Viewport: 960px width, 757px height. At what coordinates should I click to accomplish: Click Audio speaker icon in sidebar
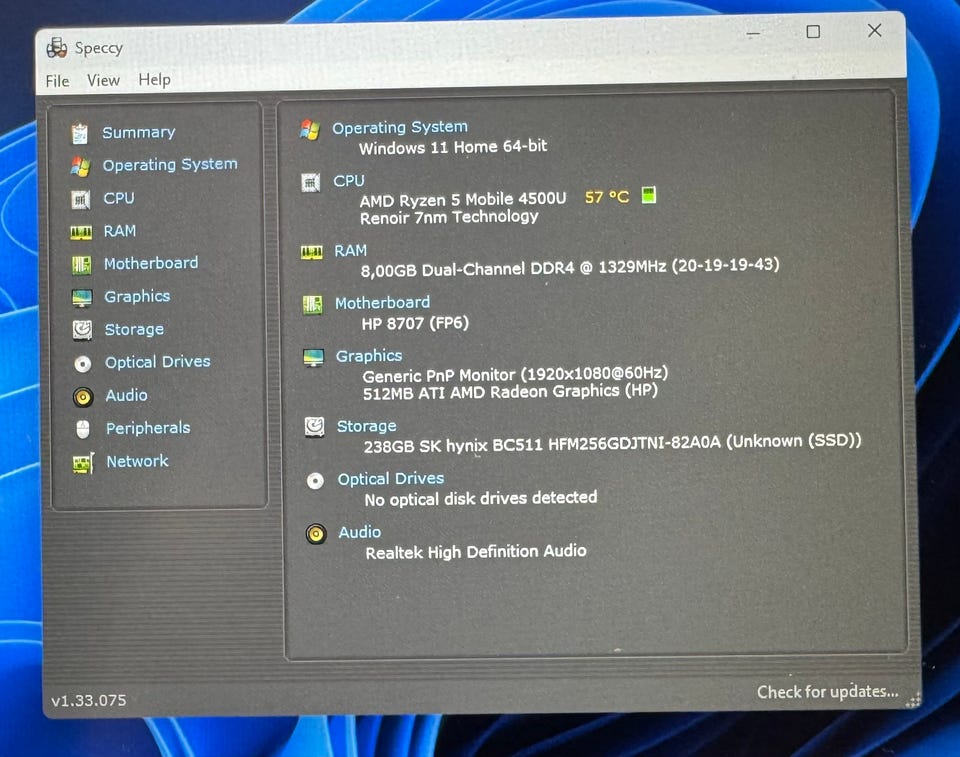click(83, 397)
